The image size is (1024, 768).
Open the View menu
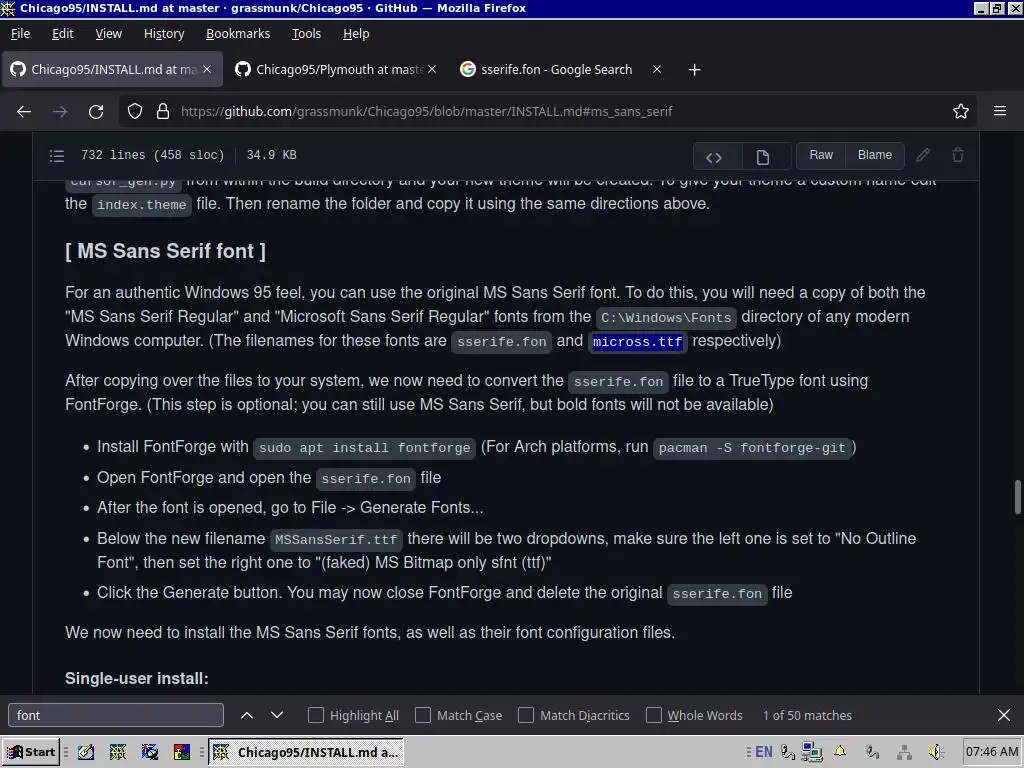click(x=108, y=33)
